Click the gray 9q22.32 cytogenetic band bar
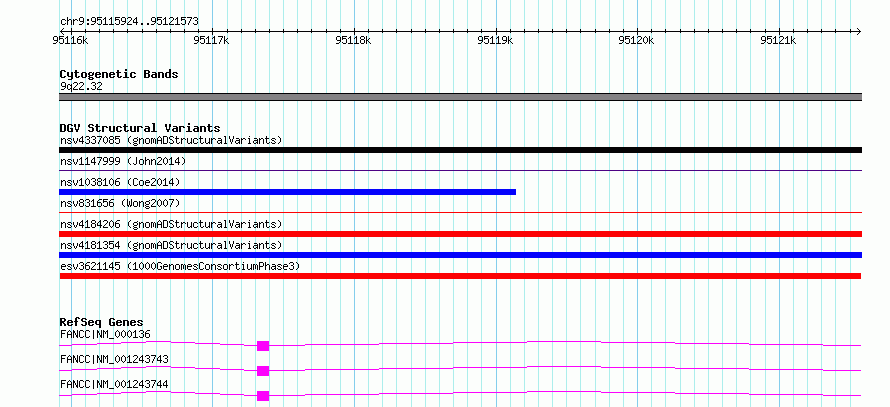The width and height of the screenshot is (890, 407). (460, 97)
